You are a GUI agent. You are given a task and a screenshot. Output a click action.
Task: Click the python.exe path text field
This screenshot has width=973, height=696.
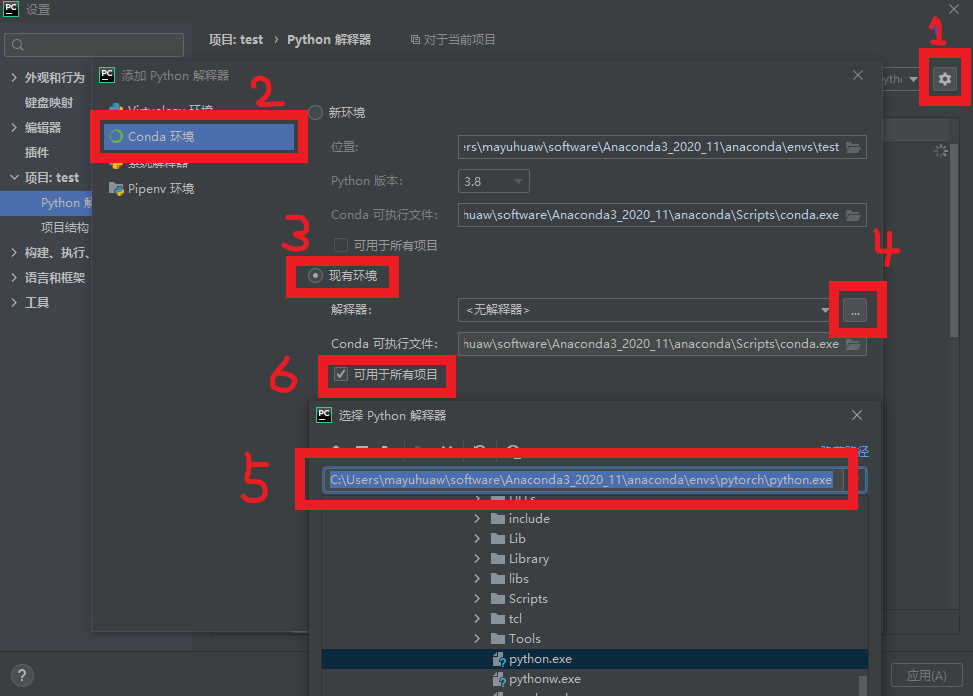tap(594, 480)
